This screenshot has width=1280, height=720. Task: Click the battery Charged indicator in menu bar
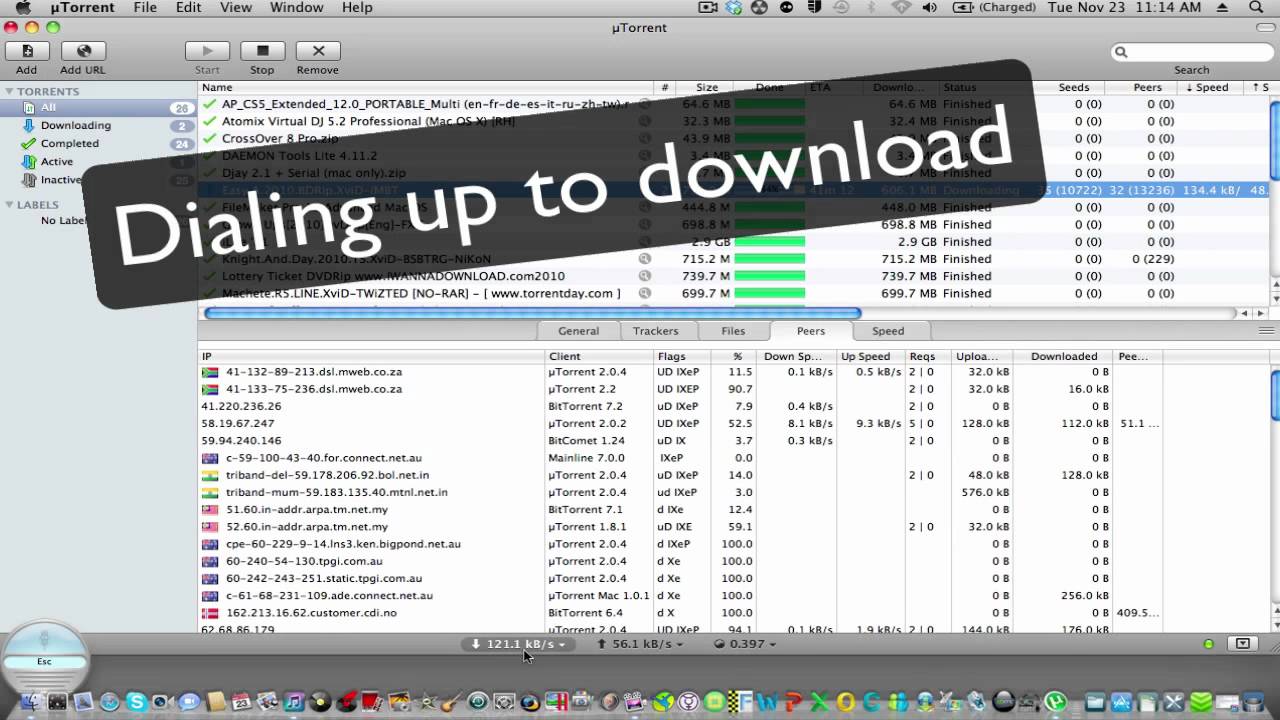995,8
